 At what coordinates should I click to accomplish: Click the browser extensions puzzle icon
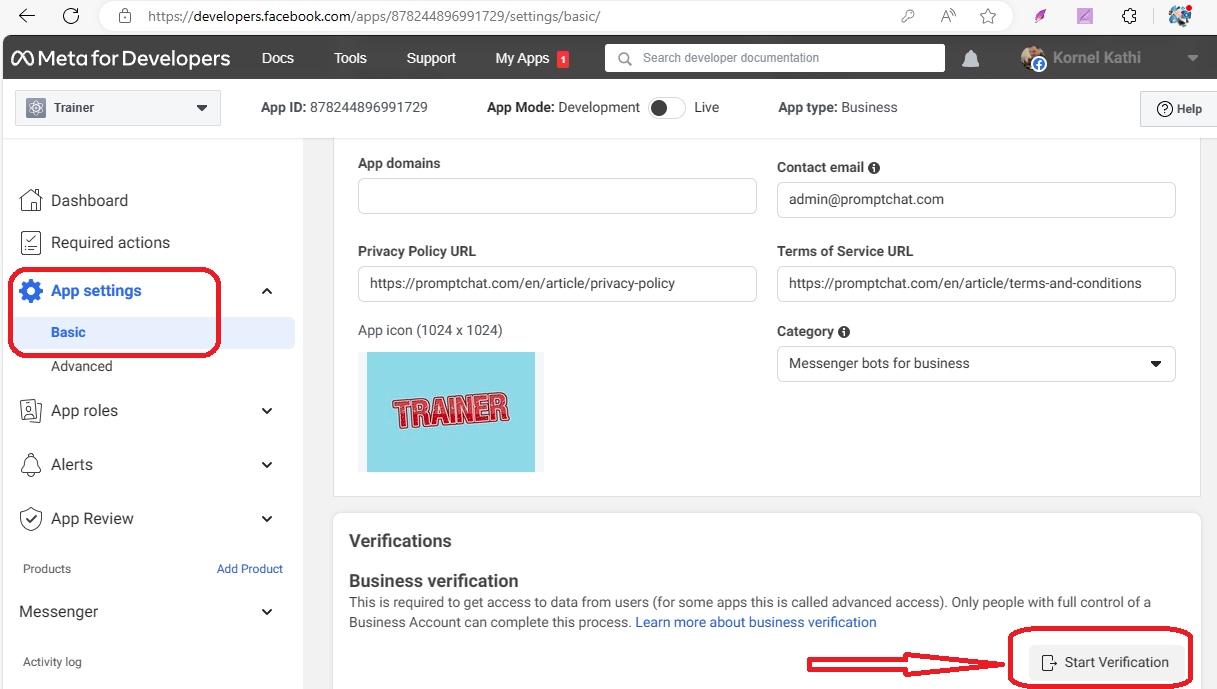point(1129,16)
